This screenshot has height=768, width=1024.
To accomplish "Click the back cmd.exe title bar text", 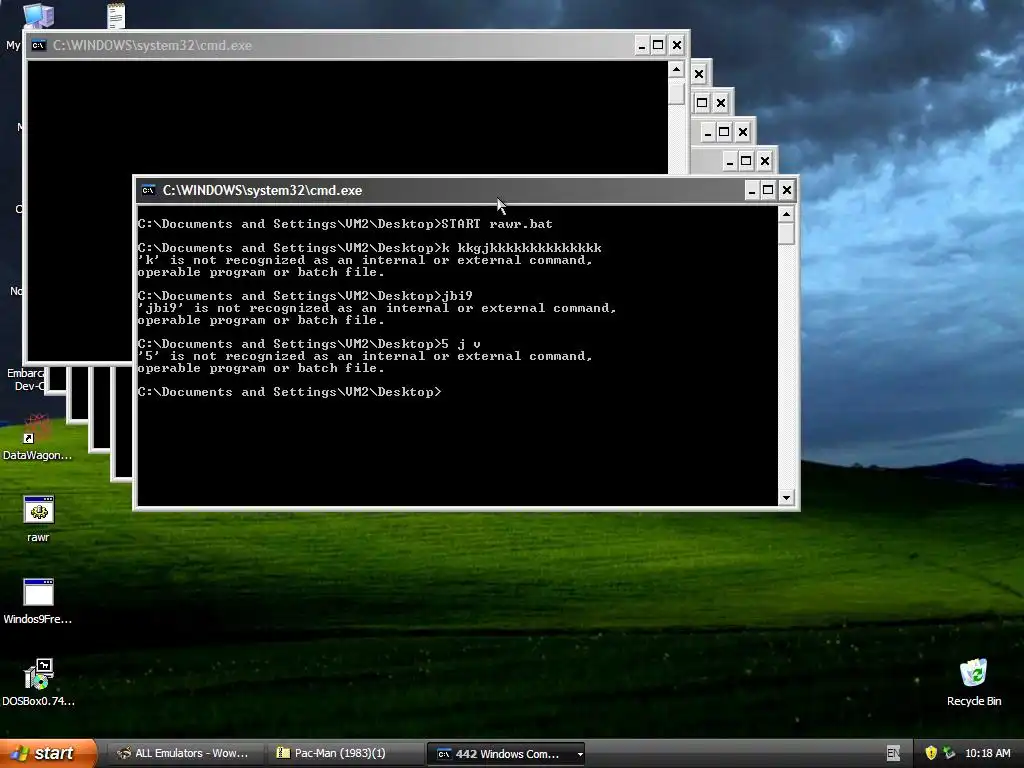I will tap(152, 45).
